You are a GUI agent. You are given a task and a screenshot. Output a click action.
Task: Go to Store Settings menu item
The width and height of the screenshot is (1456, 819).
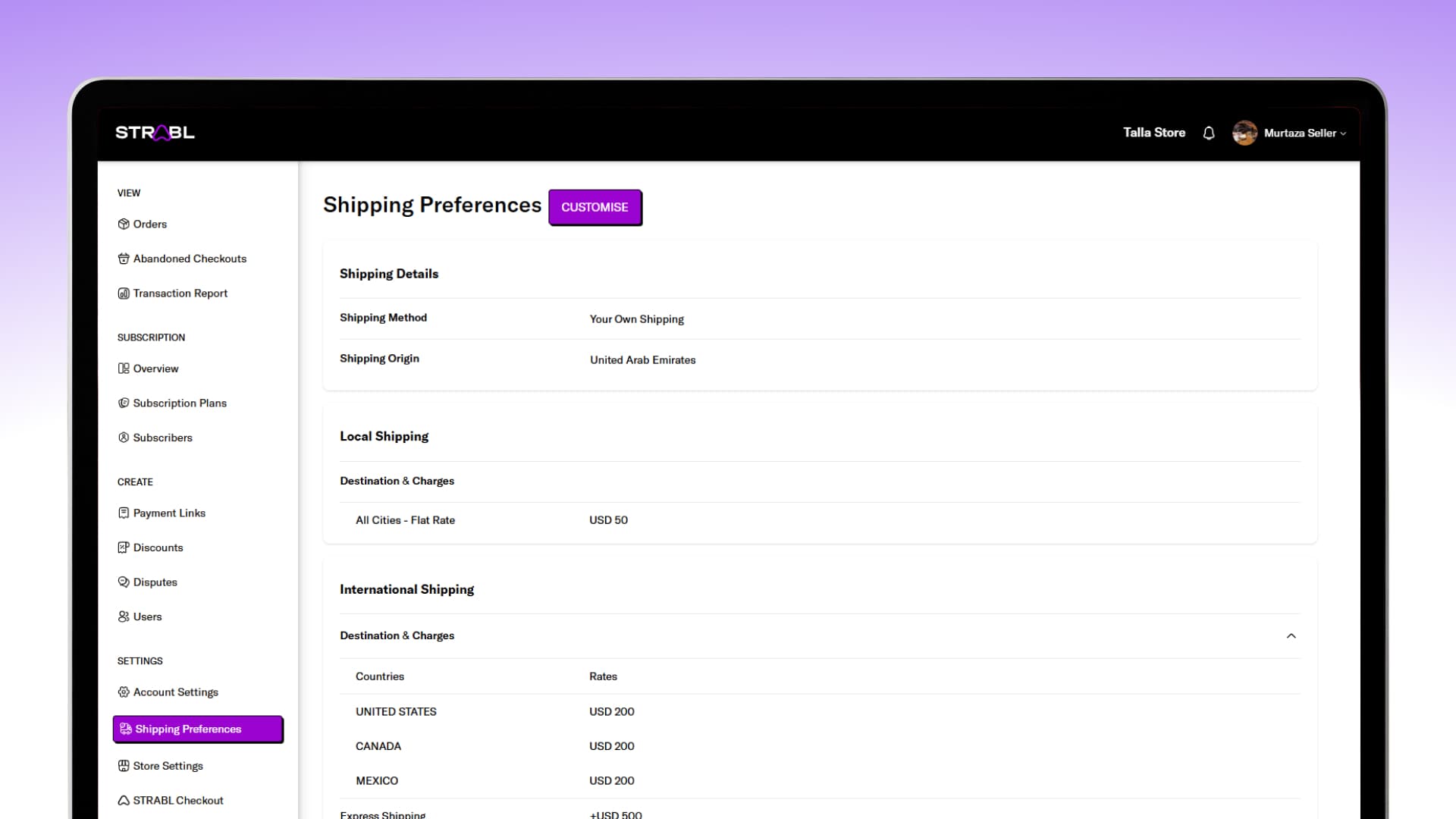pos(168,766)
